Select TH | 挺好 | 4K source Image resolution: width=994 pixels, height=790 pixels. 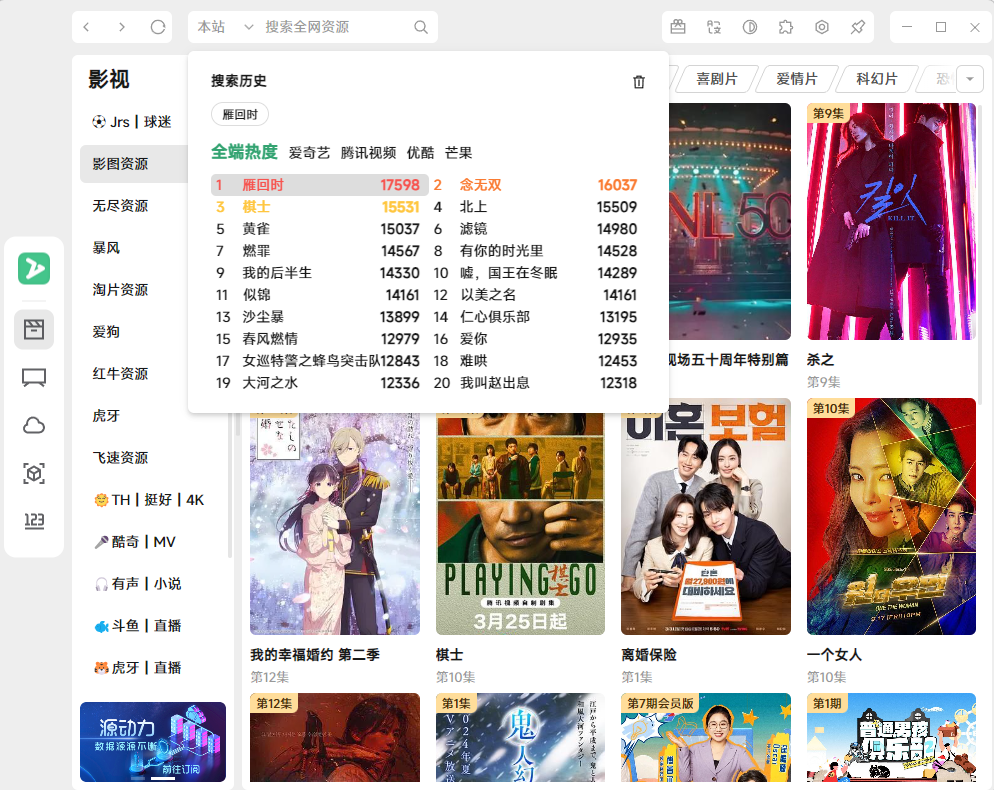point(153,500)
